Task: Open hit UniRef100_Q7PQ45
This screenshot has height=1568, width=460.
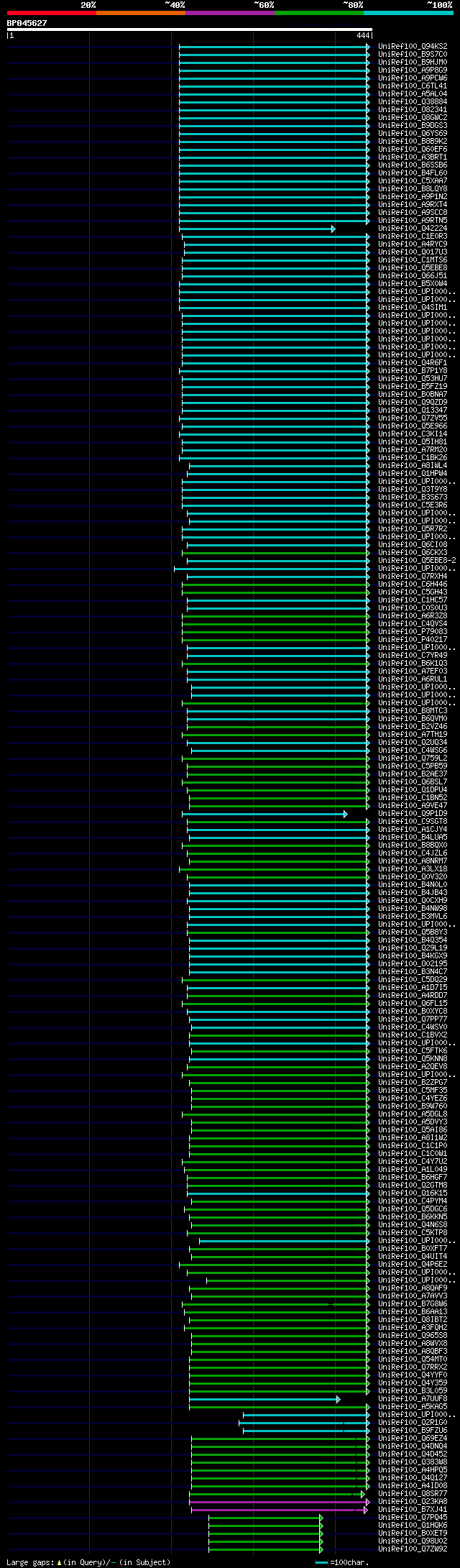Action: [413, 1517]
